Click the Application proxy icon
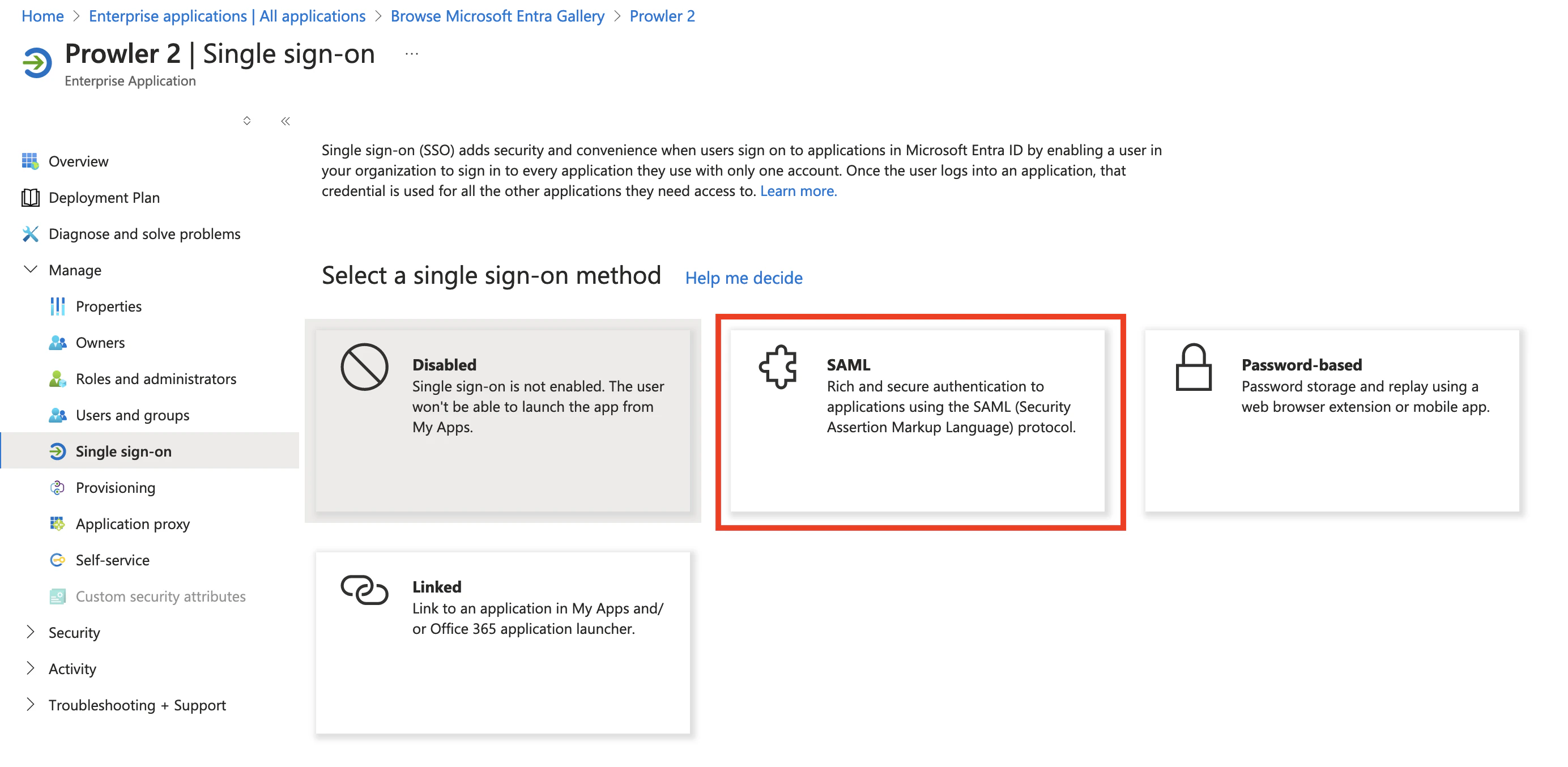 (57, 523)
